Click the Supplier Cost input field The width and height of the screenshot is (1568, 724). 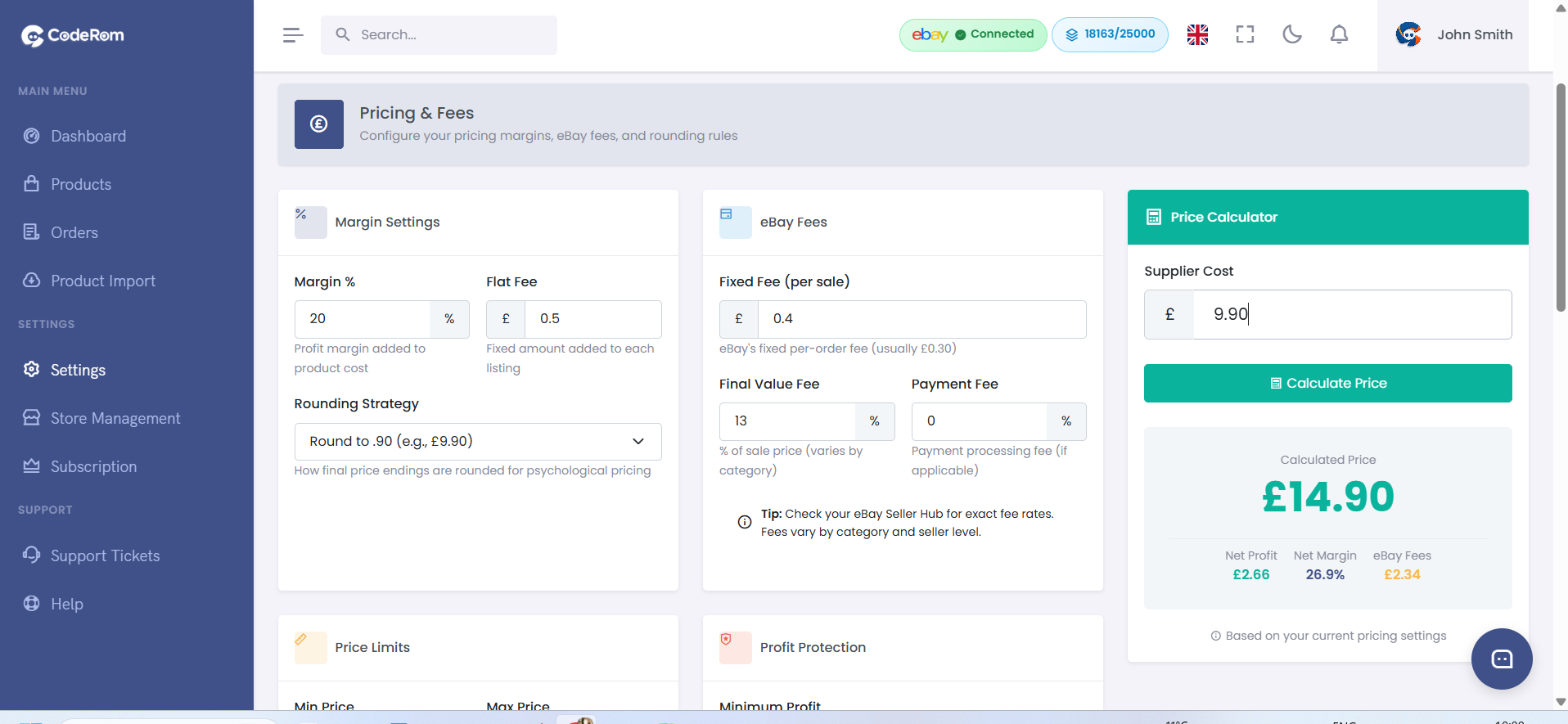pyautogui.click(x=1352, y=314)
